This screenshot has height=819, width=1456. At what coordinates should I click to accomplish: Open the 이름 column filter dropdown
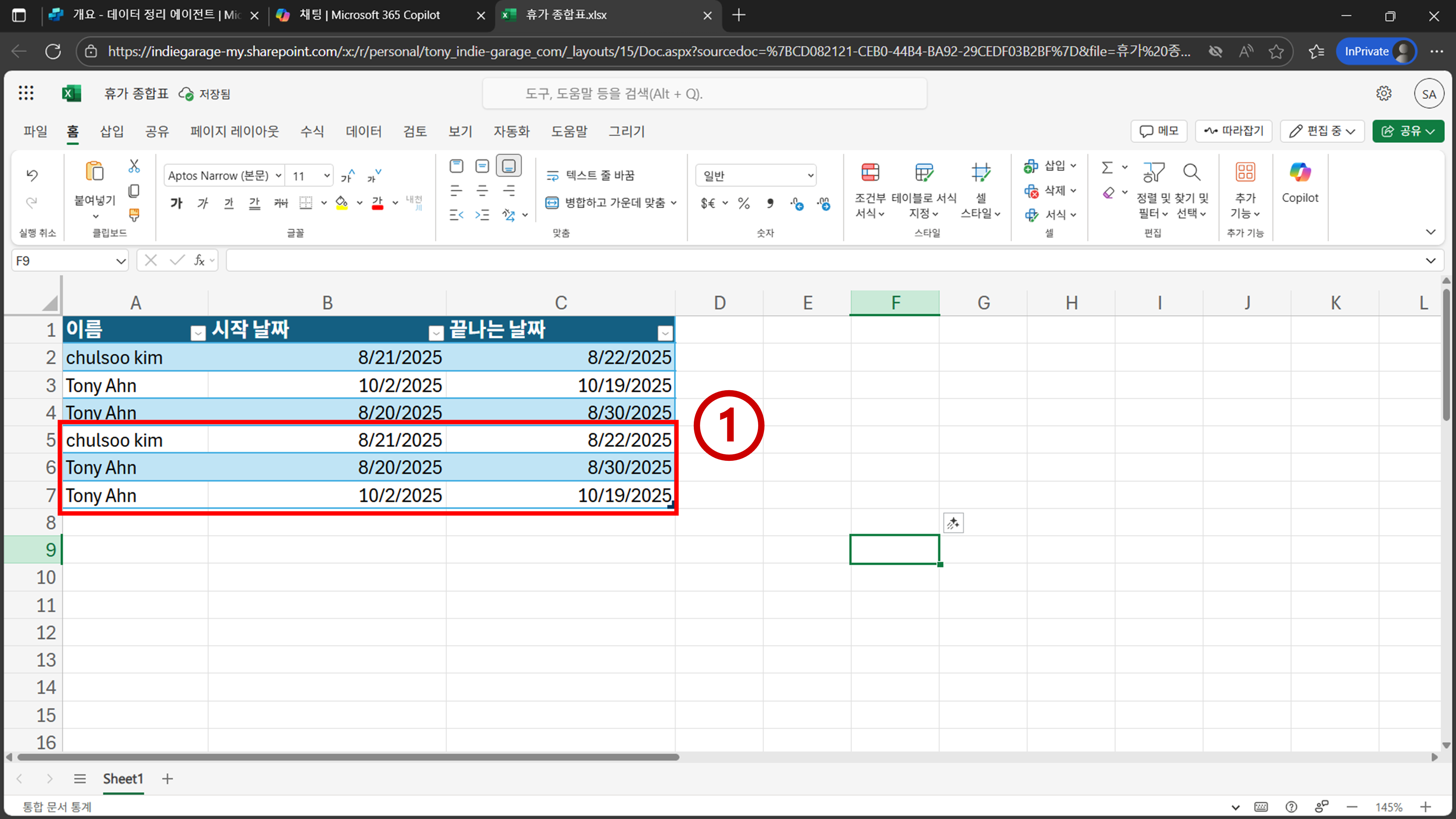(x=198, y=333)
